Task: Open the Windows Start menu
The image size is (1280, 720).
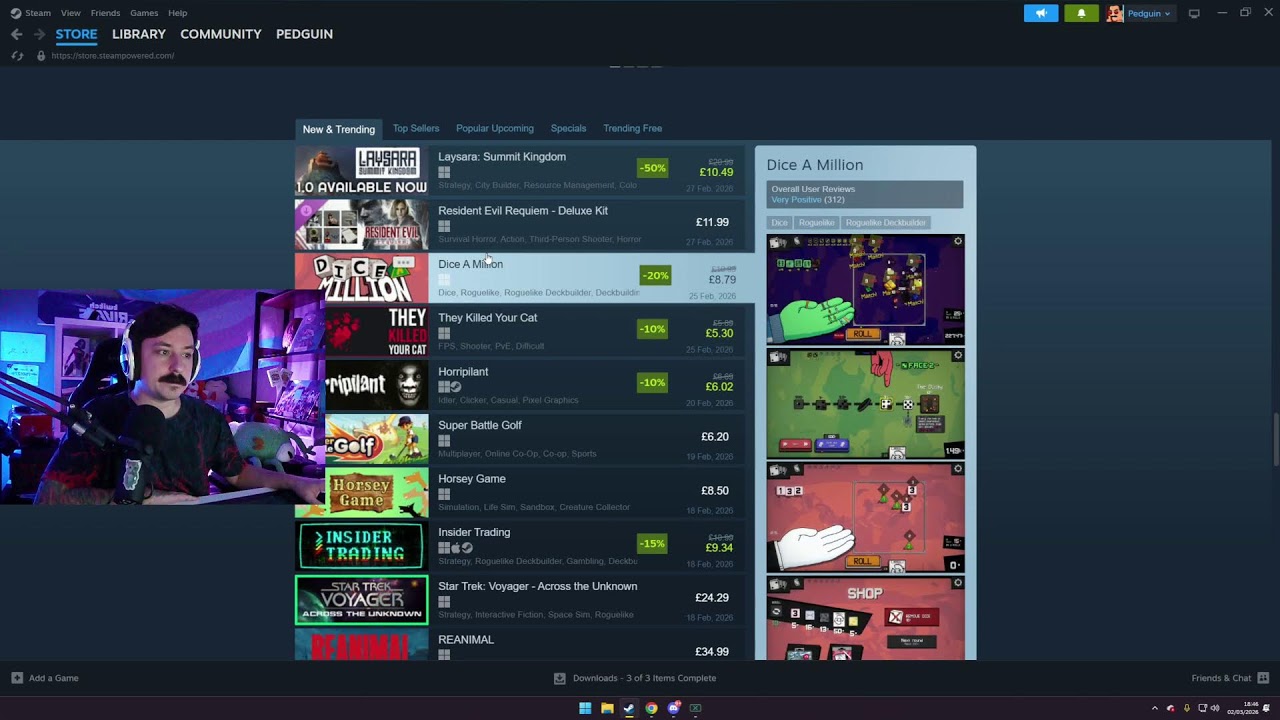Action: [585, 708]
